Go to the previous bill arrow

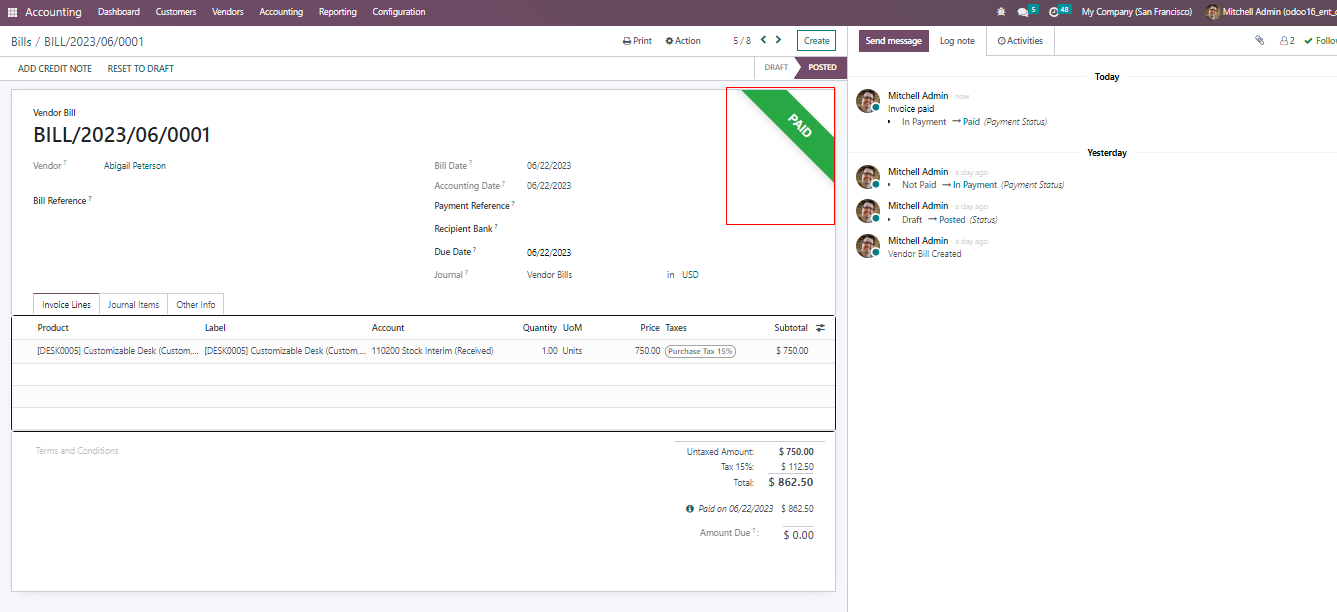(x=763, y=40)
